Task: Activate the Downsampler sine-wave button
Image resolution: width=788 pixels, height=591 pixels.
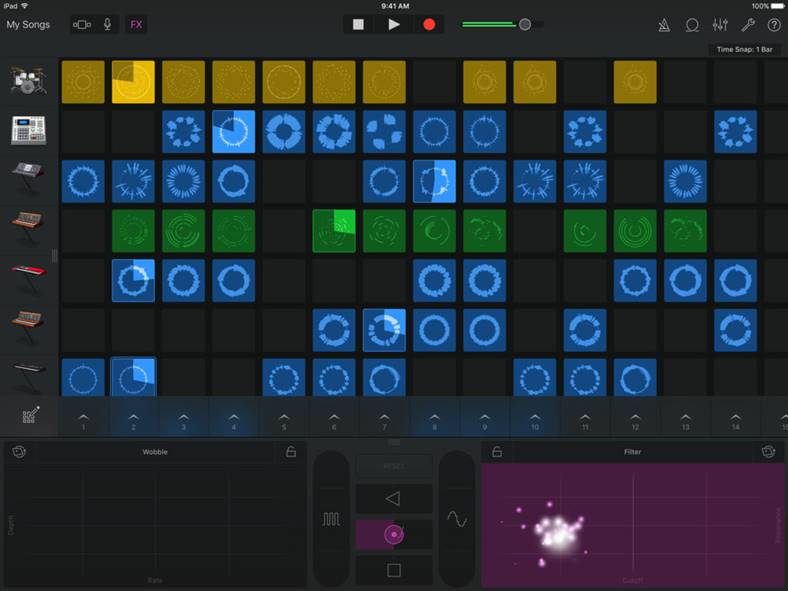Action: tap(457, 519)
